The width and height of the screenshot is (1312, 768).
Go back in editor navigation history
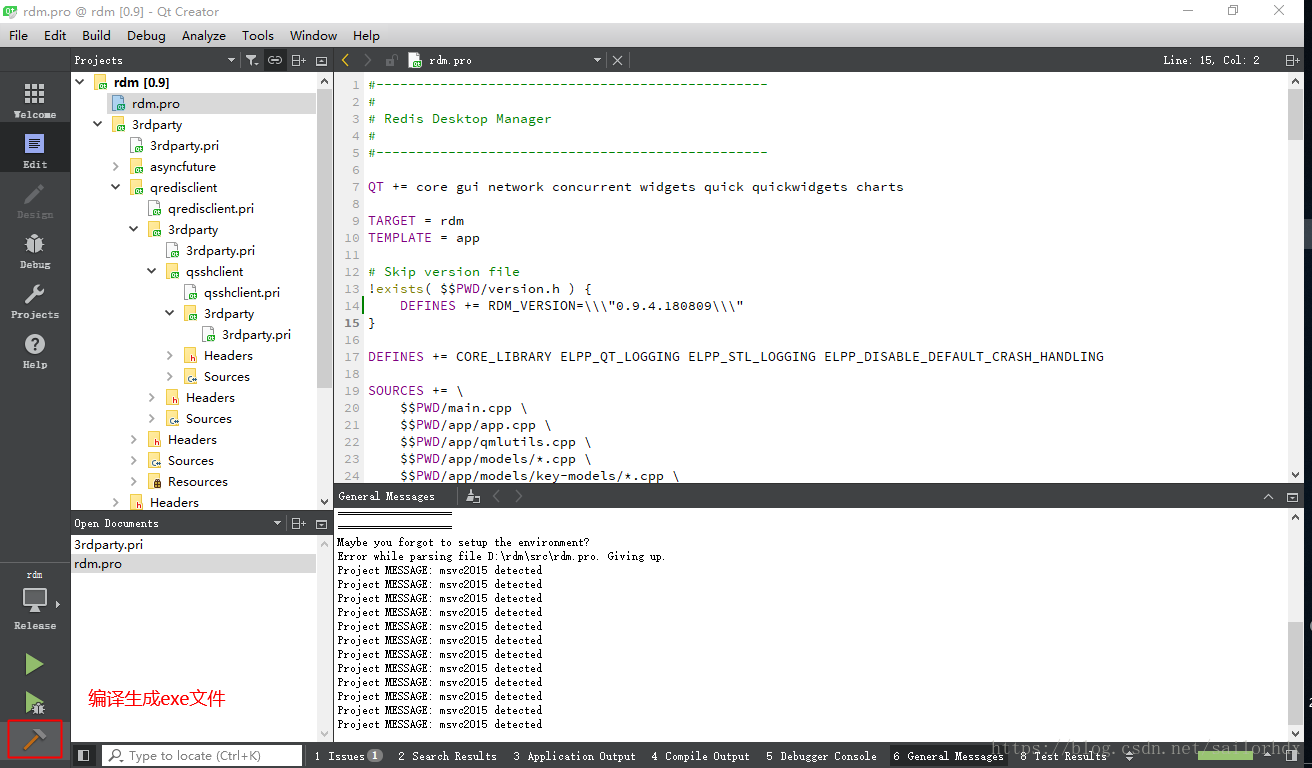345,60
